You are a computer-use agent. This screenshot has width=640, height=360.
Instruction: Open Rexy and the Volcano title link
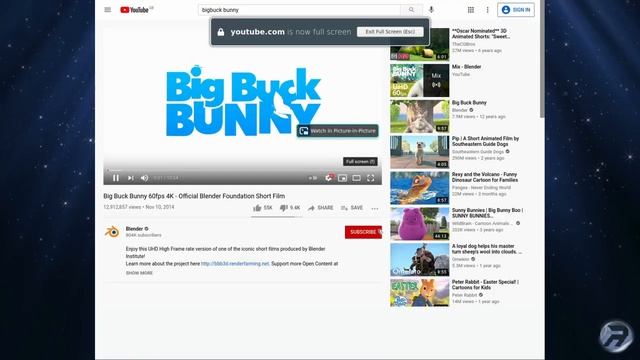[x=485, y=177]
